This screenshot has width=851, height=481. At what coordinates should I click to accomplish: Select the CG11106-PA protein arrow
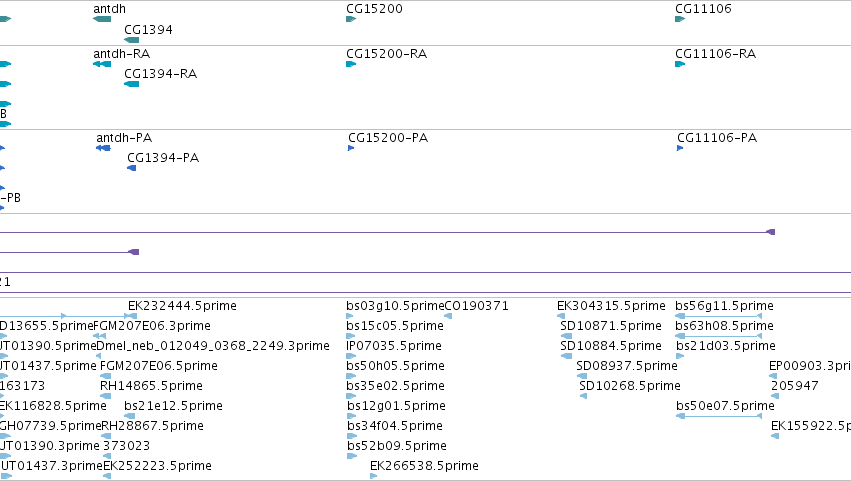click(x=680, y=148)
